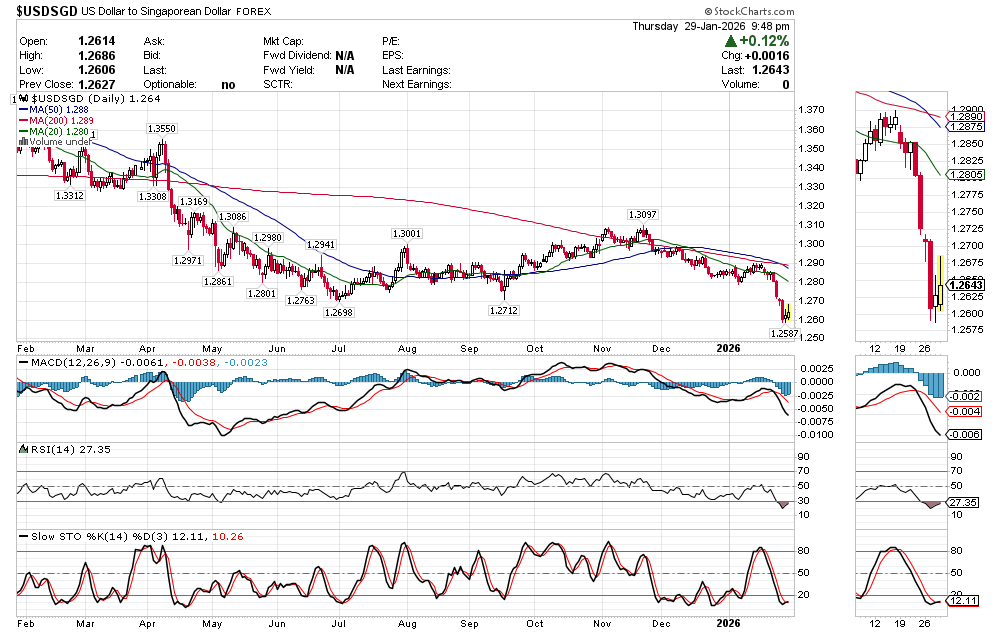Screen dimensions: 1000x633
Task: Click the blue 1.2875 MA tag in zoom panel
Action: tap(966, 127)
